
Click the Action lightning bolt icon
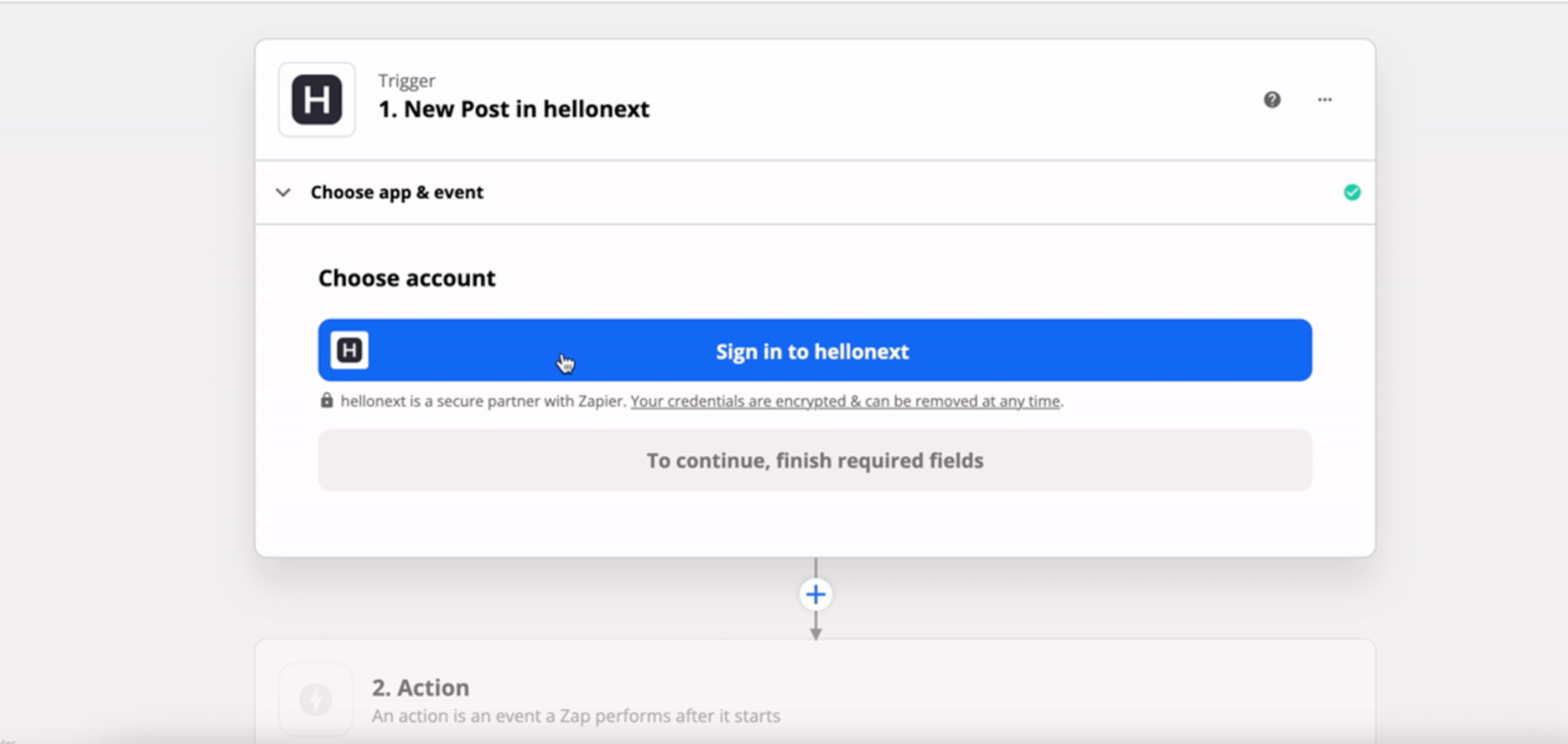[x=316, y=699]
